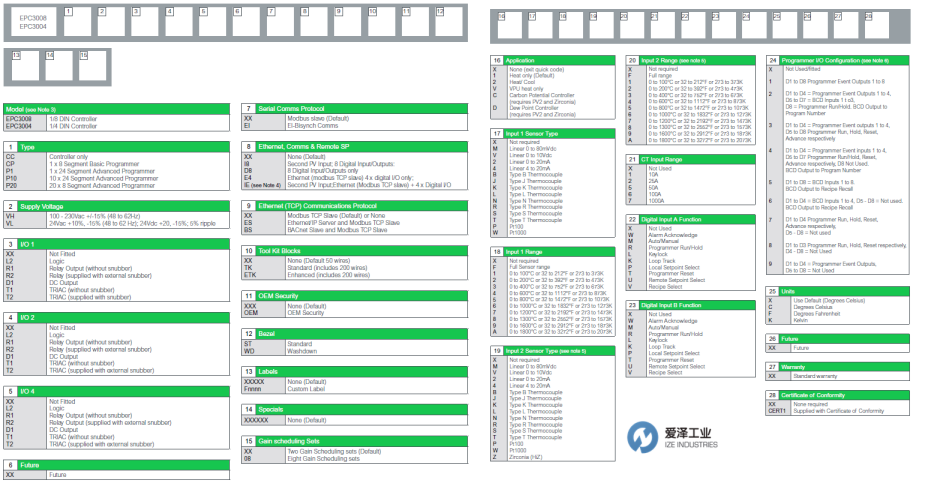Click the "I/O 4" section header
The width and height of the screenshot is (931, 492).
[116, 391]
